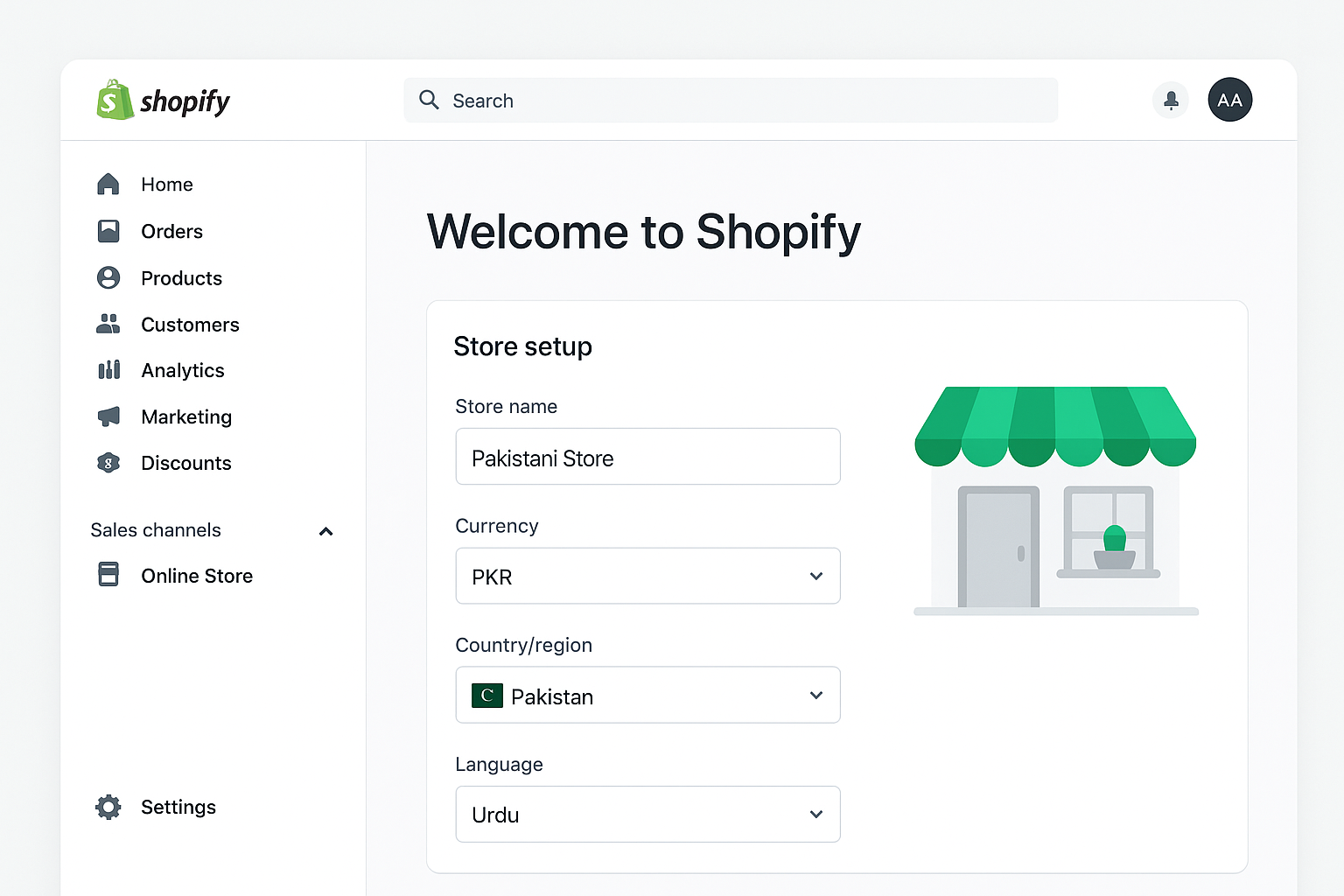
Task: Click the storefront illustration
Action: 1055,501
